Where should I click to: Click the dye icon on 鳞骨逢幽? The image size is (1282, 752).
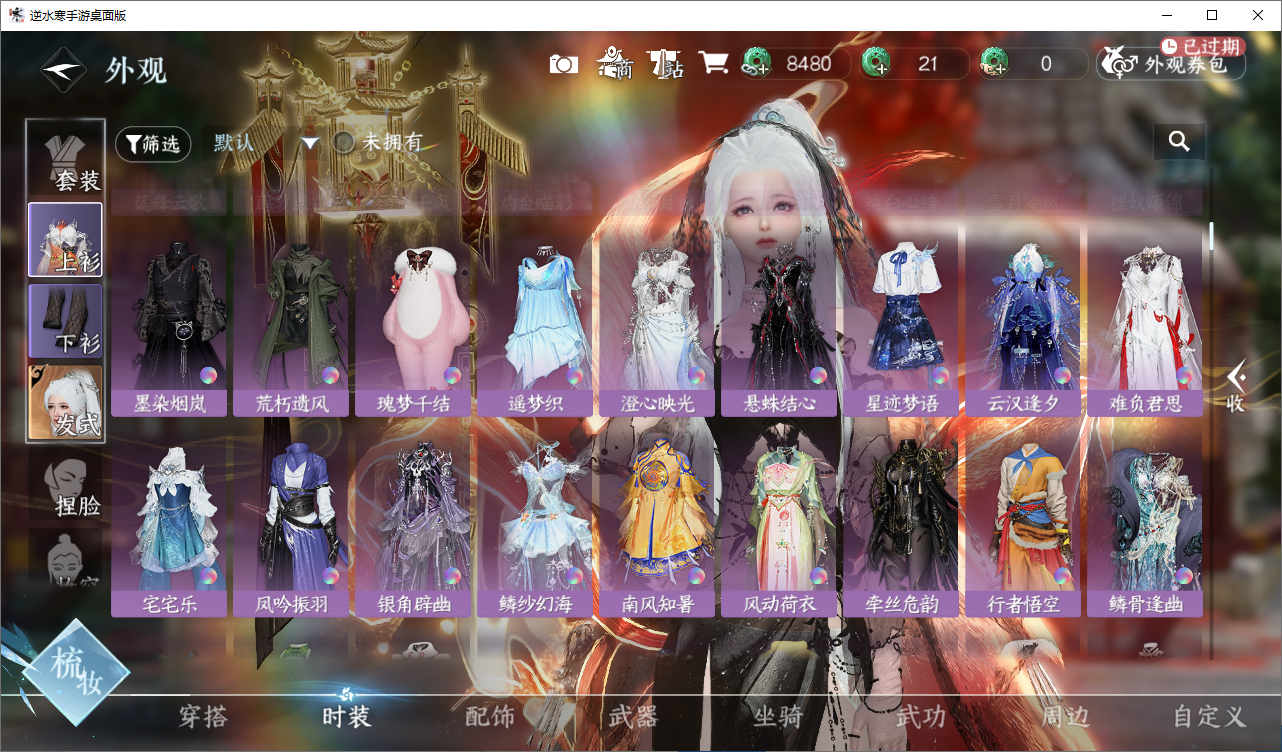point(1184,576)
